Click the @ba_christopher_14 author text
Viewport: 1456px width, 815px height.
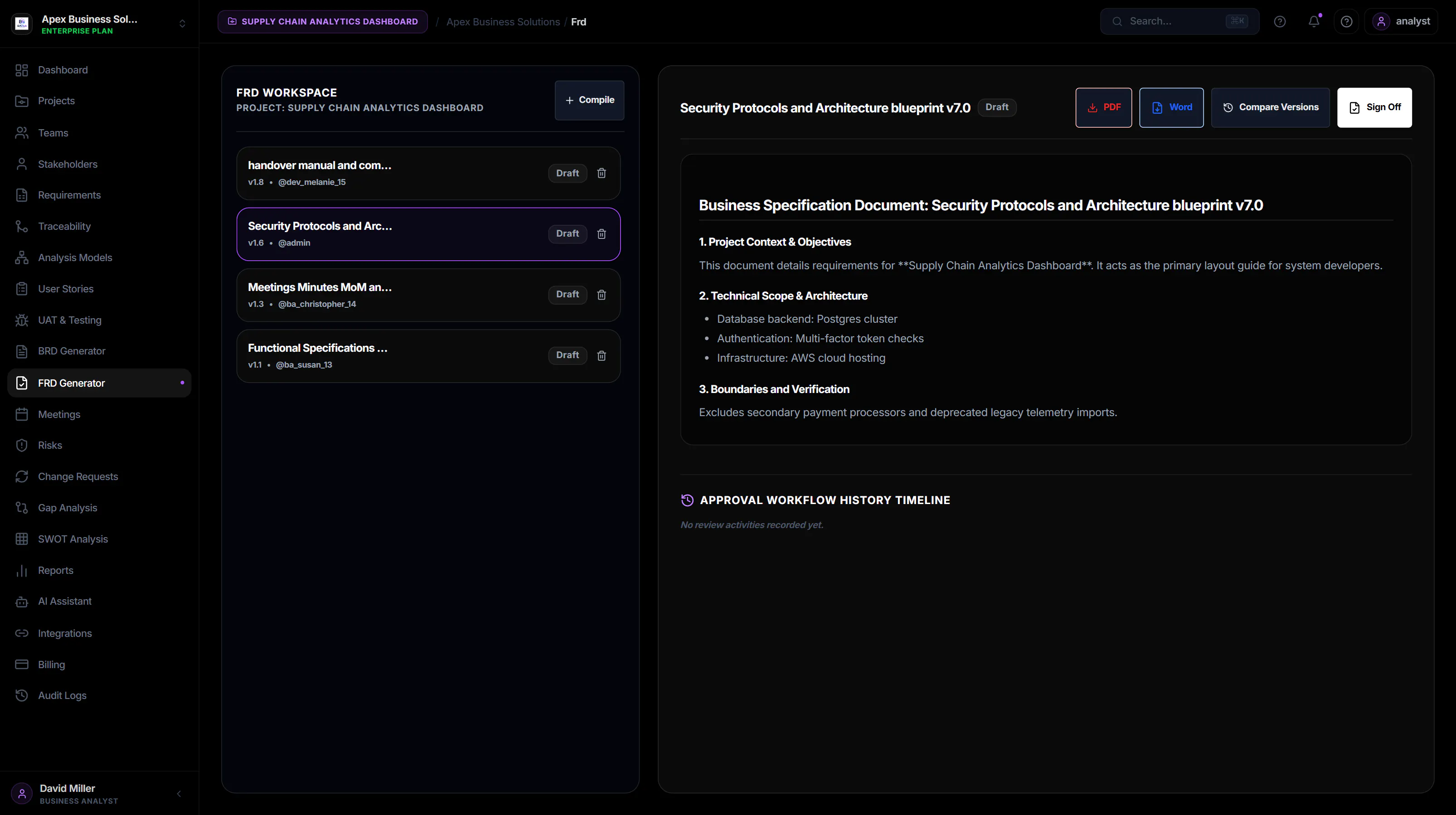pyautogui.click(x=317, y=304)
